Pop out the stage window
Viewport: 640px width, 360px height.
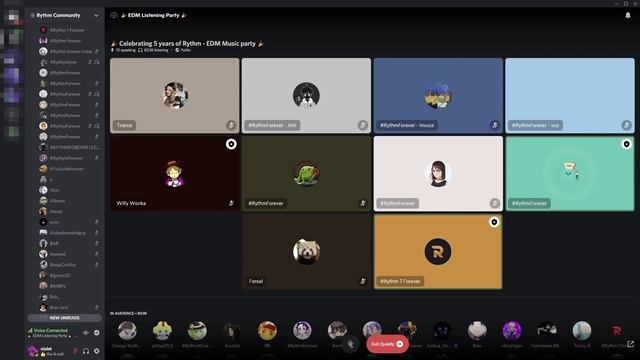(x=631, y=344)
